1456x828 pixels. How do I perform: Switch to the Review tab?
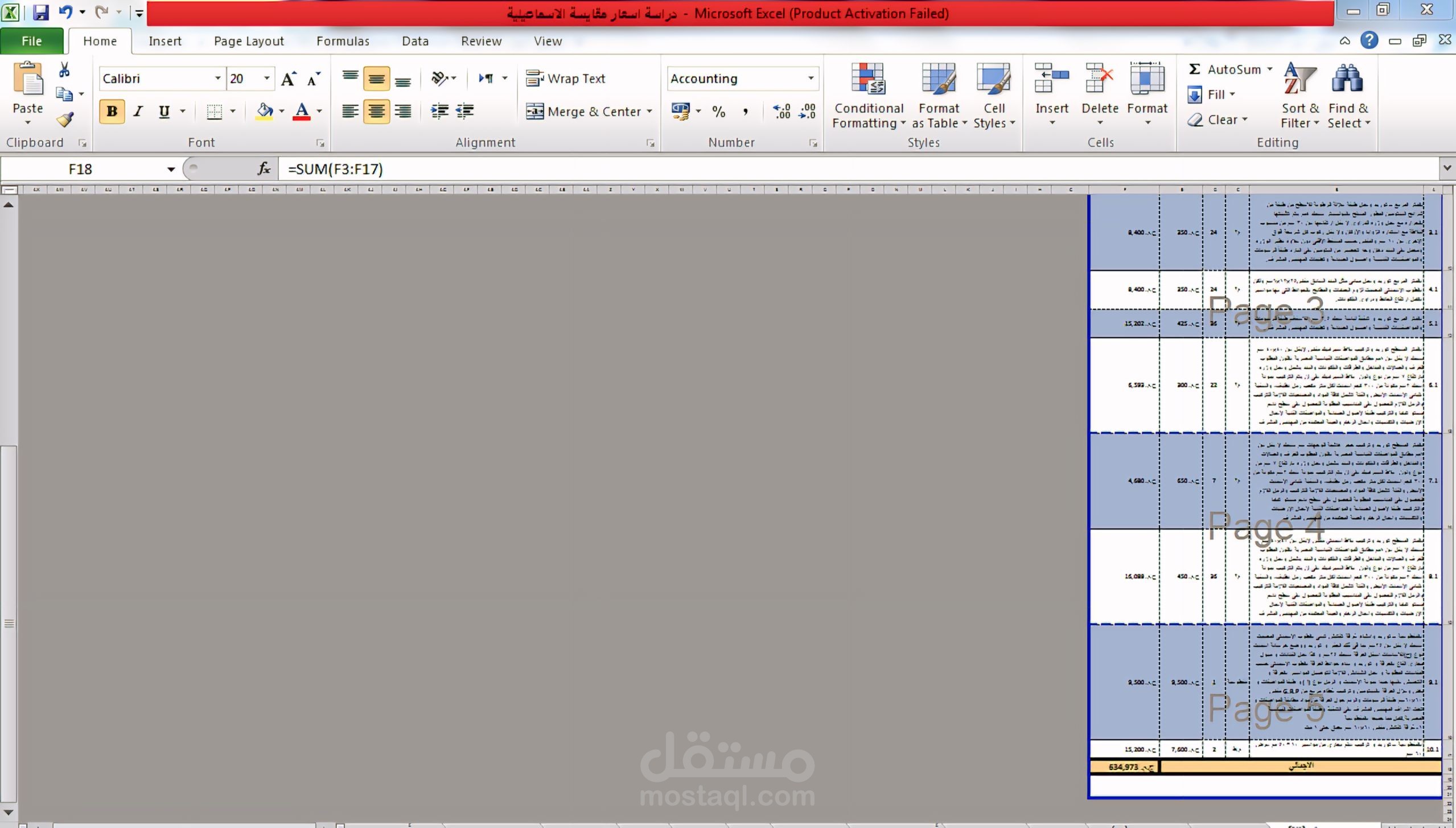(481, 41)
